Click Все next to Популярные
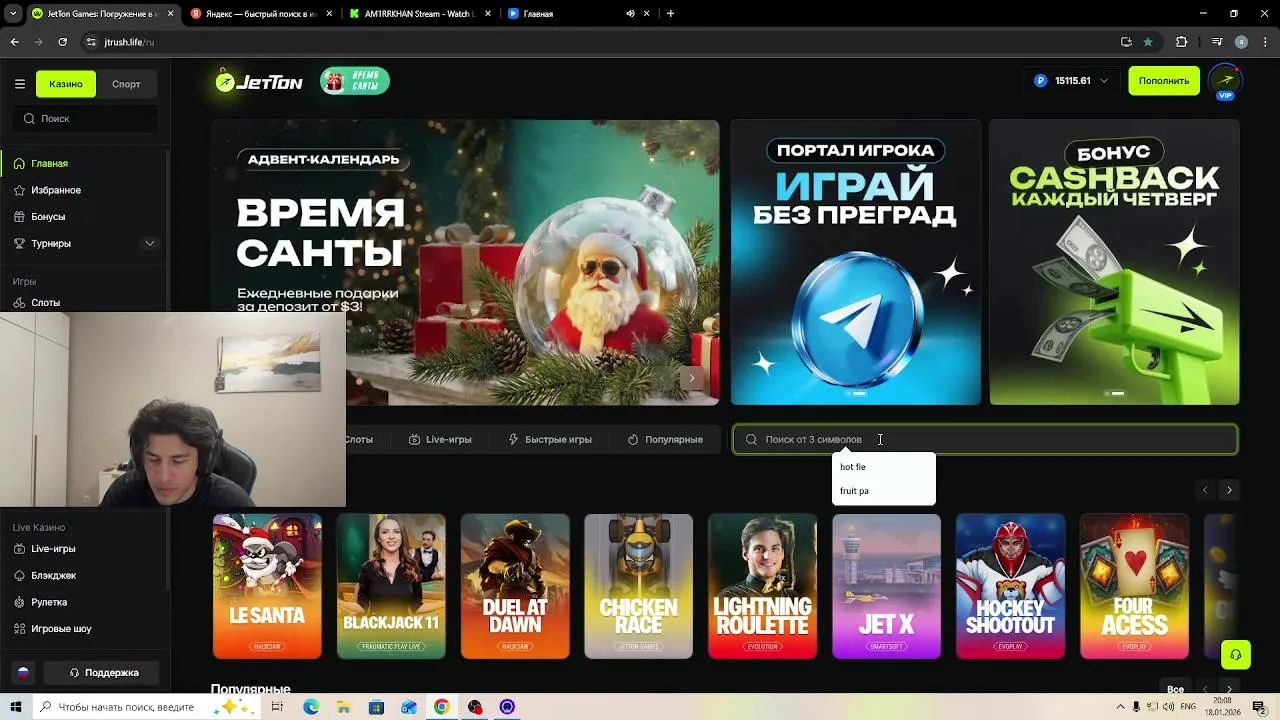 tap(1175, 689)
